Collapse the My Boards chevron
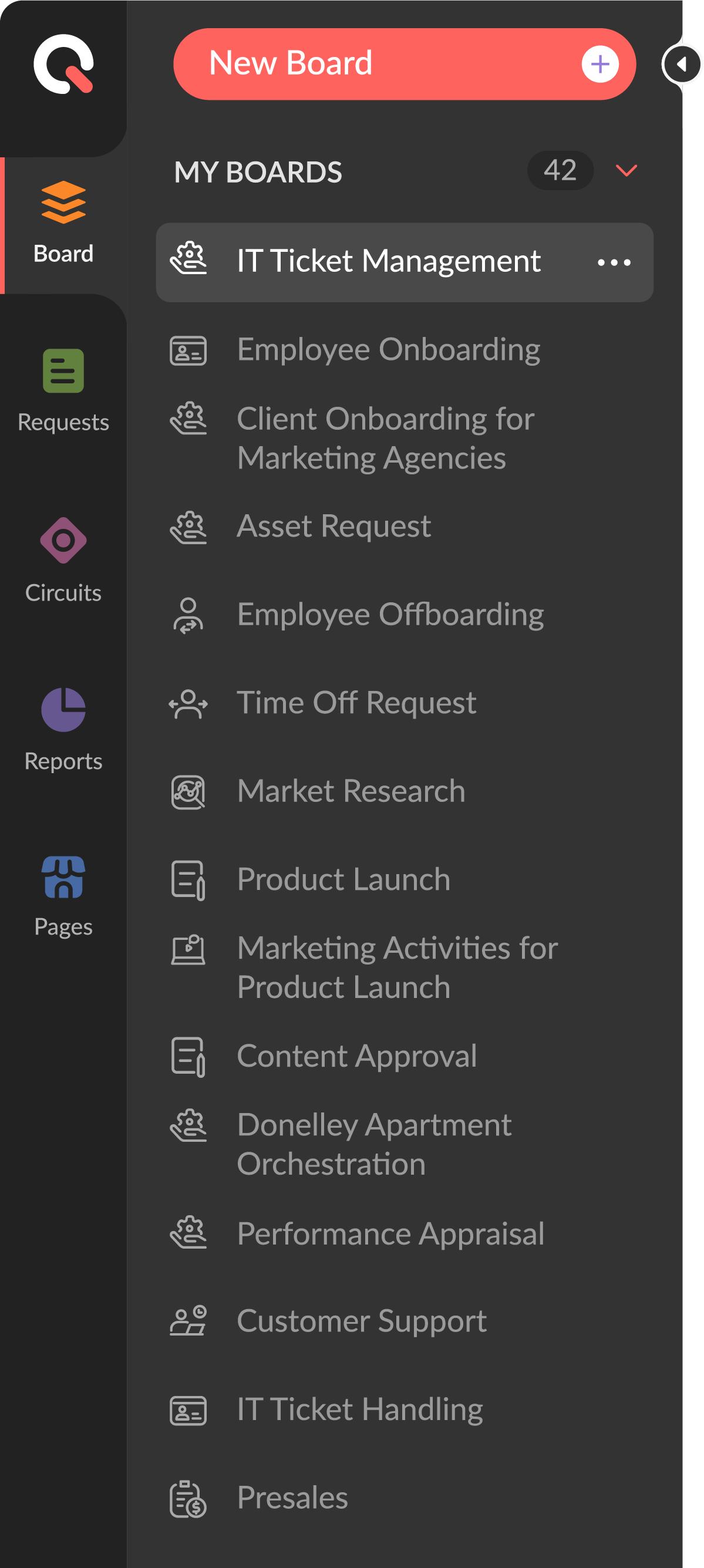The width and height of the screenshot is (704, 1568). pyautogui.click(x=626, y=170)
